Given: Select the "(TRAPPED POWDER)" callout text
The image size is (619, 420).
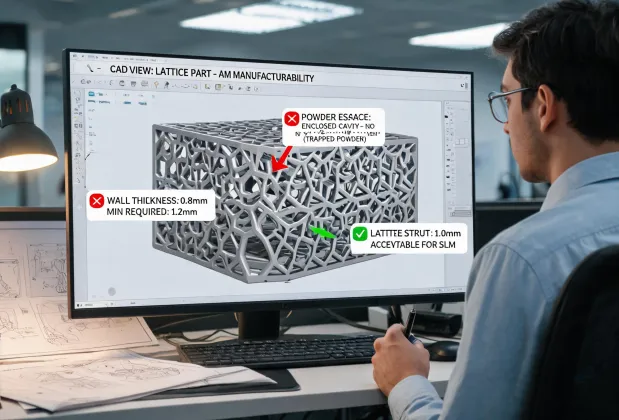Looking at the screenshot, I should coord(334,139).
